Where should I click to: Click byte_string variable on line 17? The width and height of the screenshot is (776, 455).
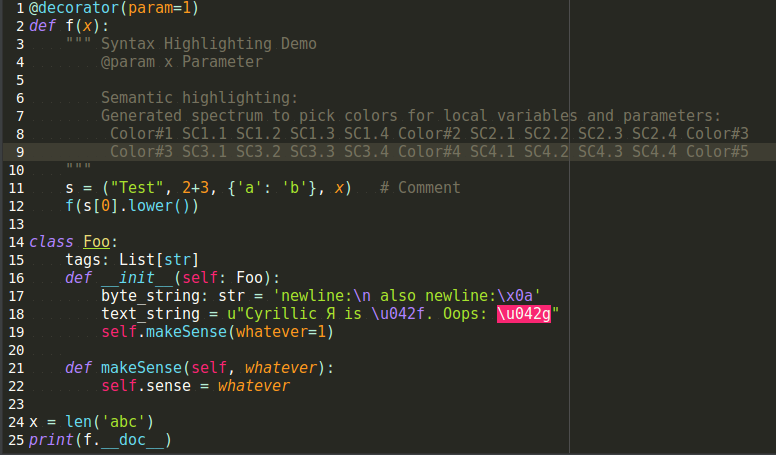pos(150,296)
